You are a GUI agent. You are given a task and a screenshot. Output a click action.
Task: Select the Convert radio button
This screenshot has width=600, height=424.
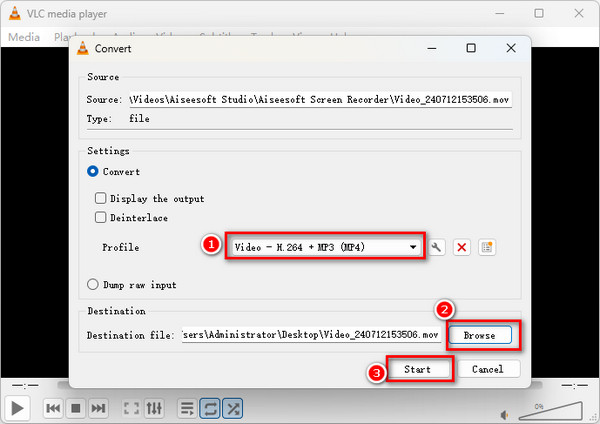94,171
